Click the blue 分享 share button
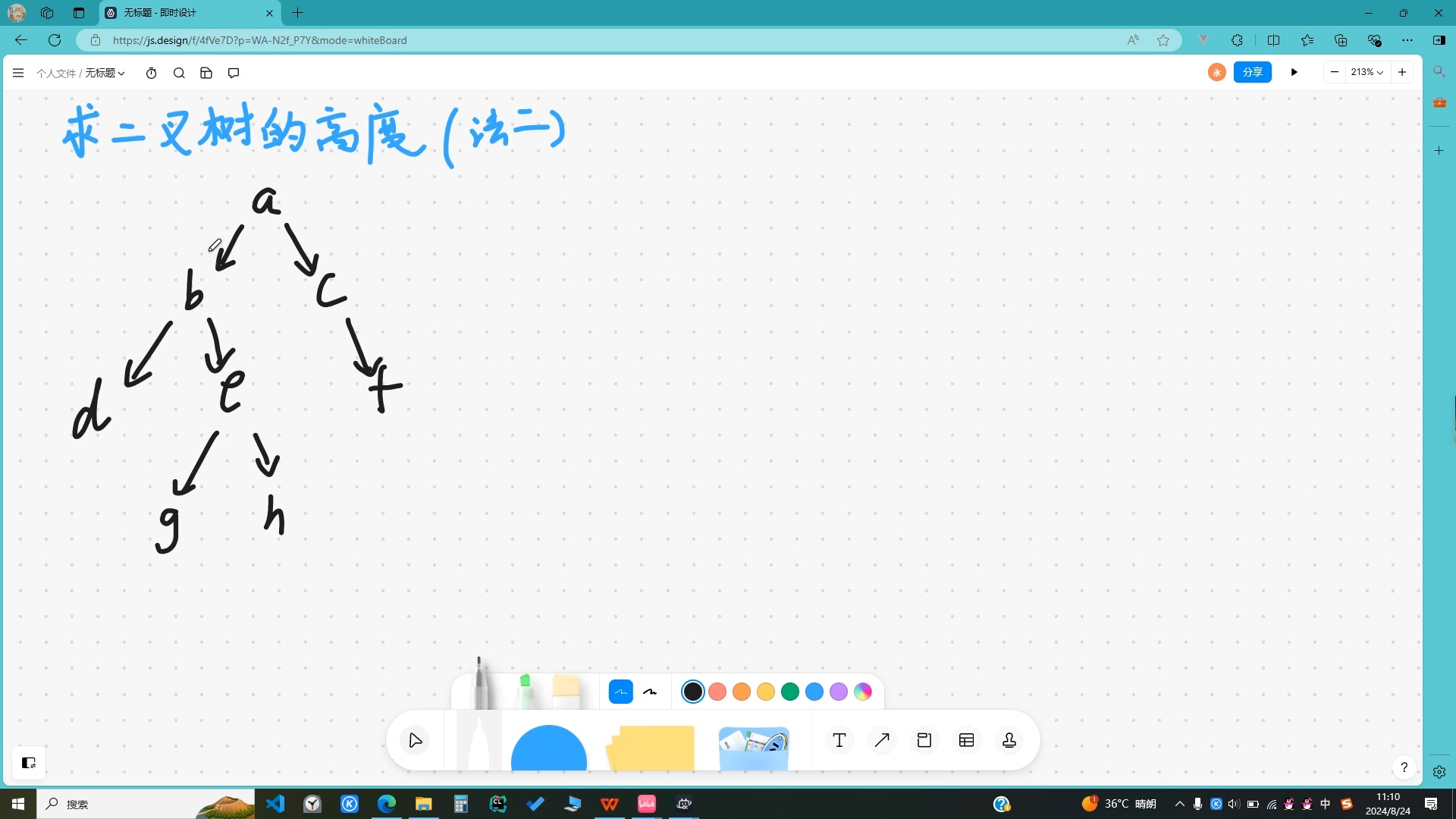This screenshot has width=1456, height=819. (1252, 72)
